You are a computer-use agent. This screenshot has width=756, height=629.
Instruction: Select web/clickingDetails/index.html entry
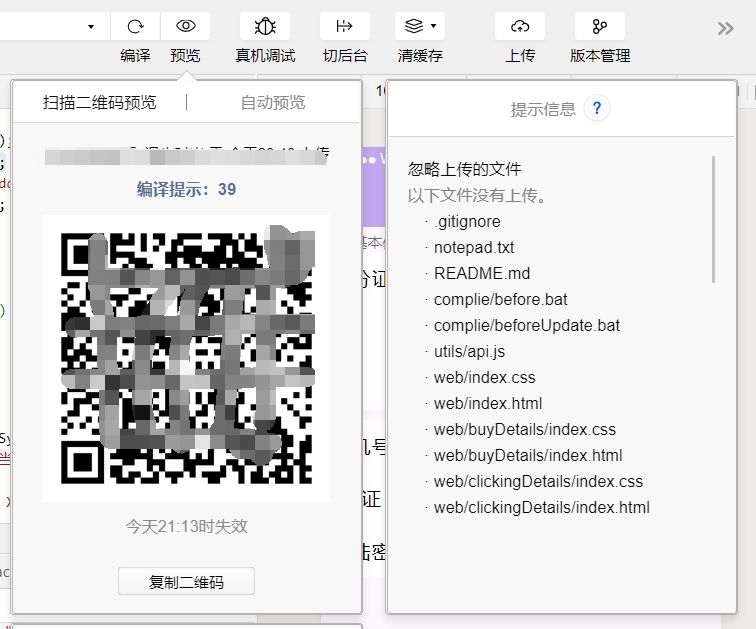(x=541, y=508)
